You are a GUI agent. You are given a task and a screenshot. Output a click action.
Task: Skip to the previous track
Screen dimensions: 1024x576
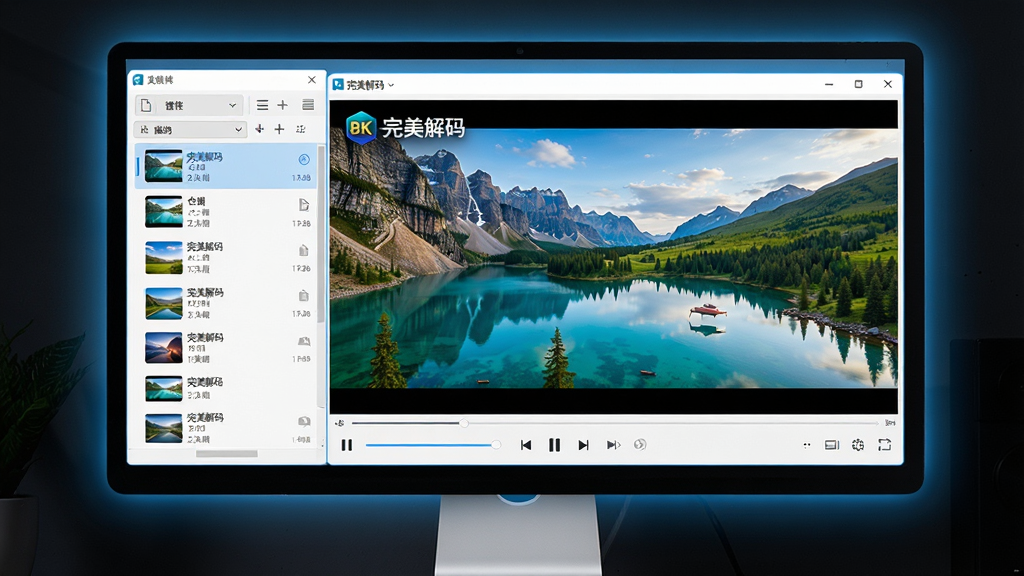pos(526,445)
